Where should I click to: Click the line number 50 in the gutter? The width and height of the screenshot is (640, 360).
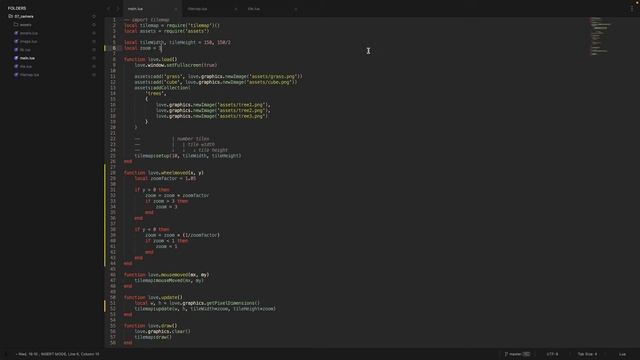(x=113, y=297)
